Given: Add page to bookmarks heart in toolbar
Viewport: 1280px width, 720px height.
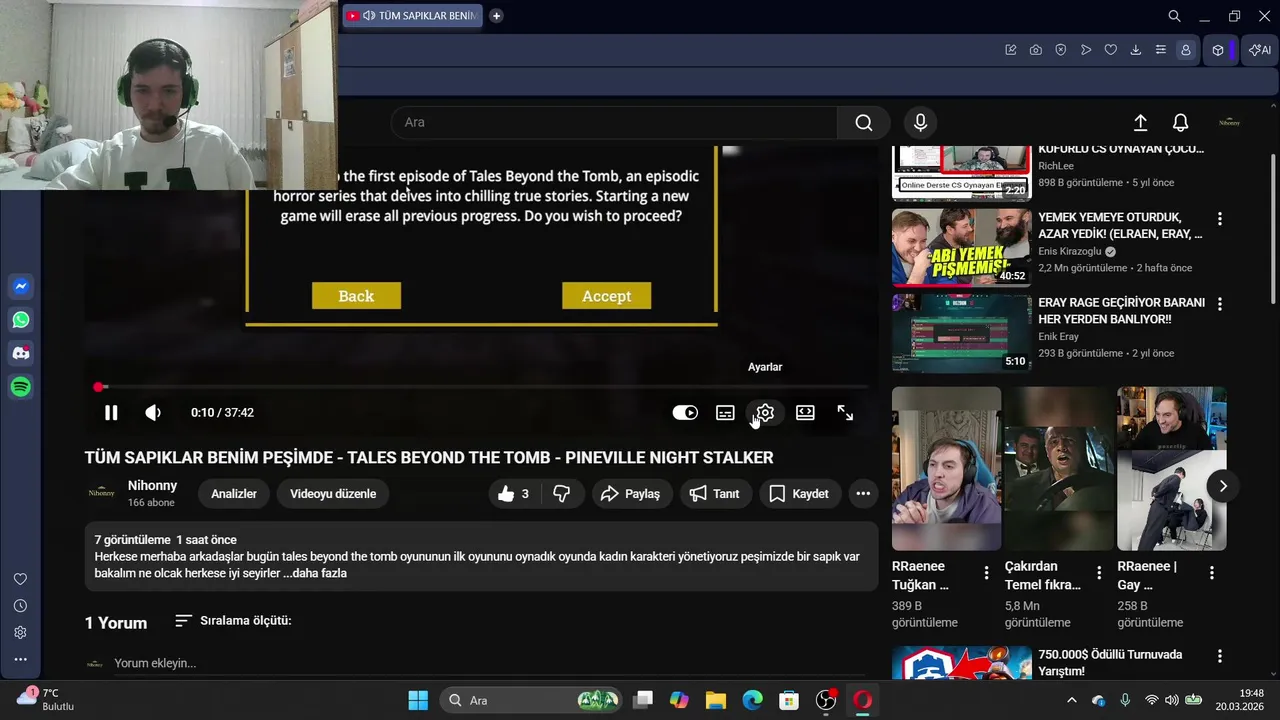Looking at the screenshot, I should click(x=1111, y=50).
